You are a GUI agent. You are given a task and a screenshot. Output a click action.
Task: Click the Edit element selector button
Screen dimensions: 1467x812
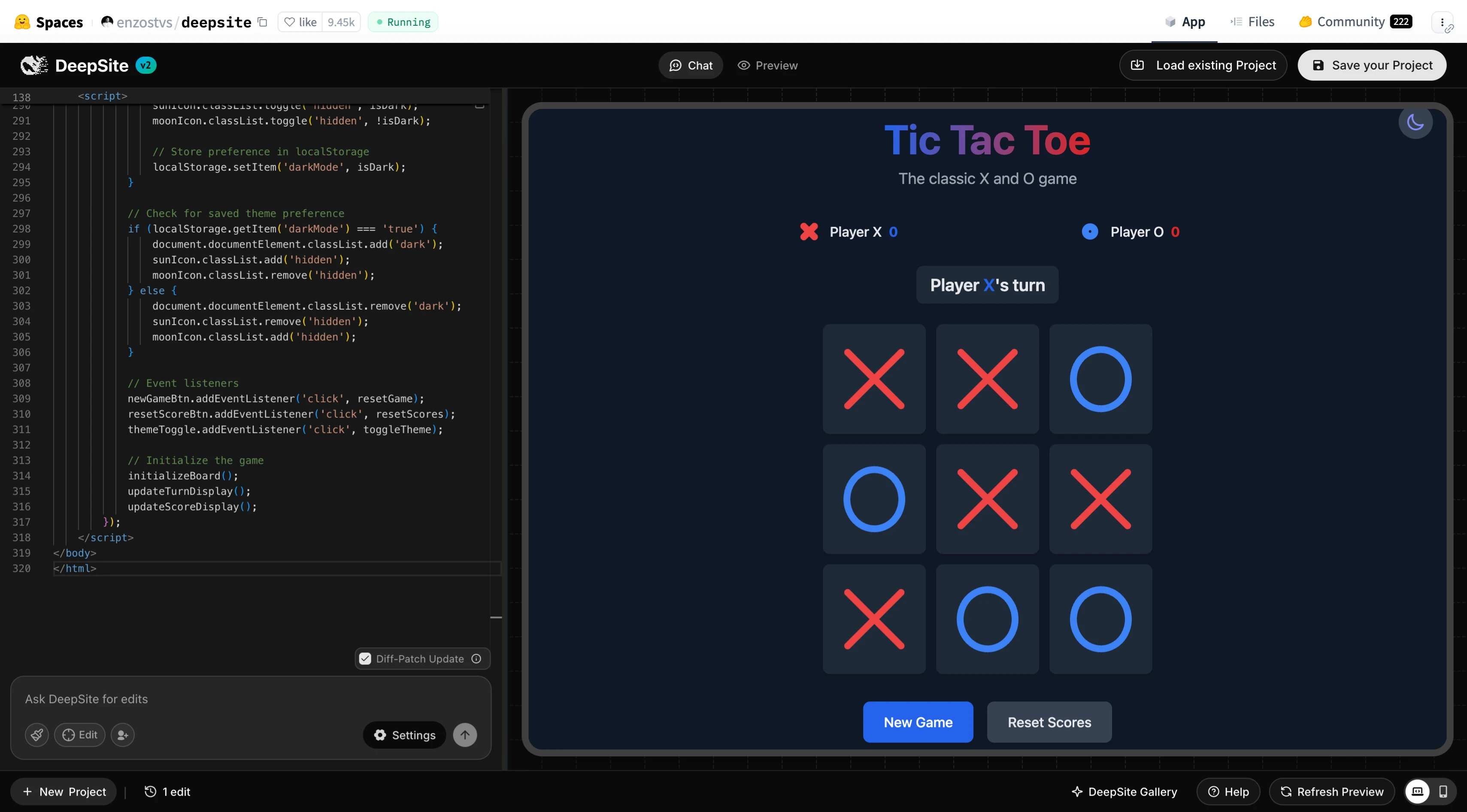[80, 735]
